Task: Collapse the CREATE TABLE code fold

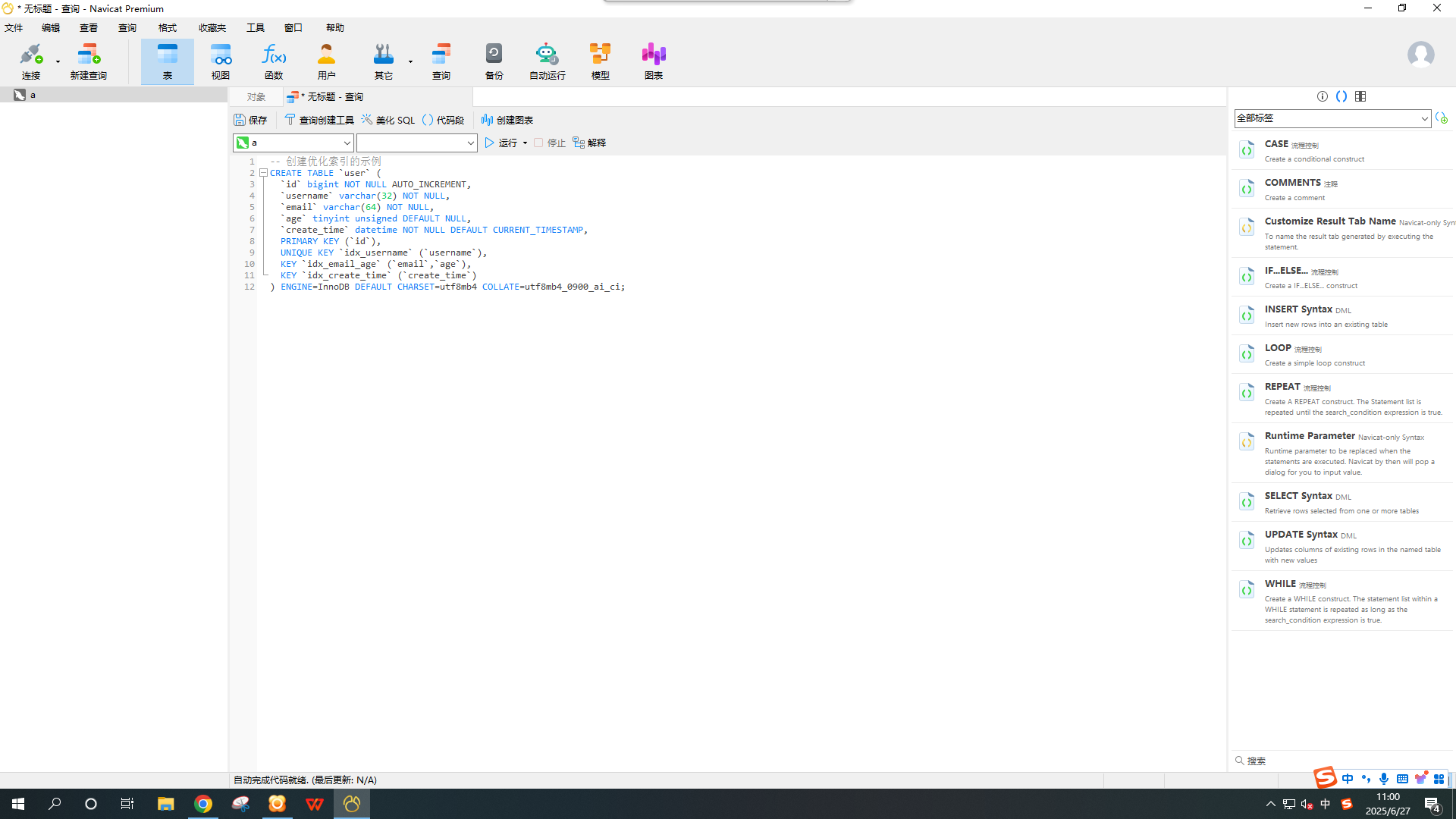Action: 263,173
